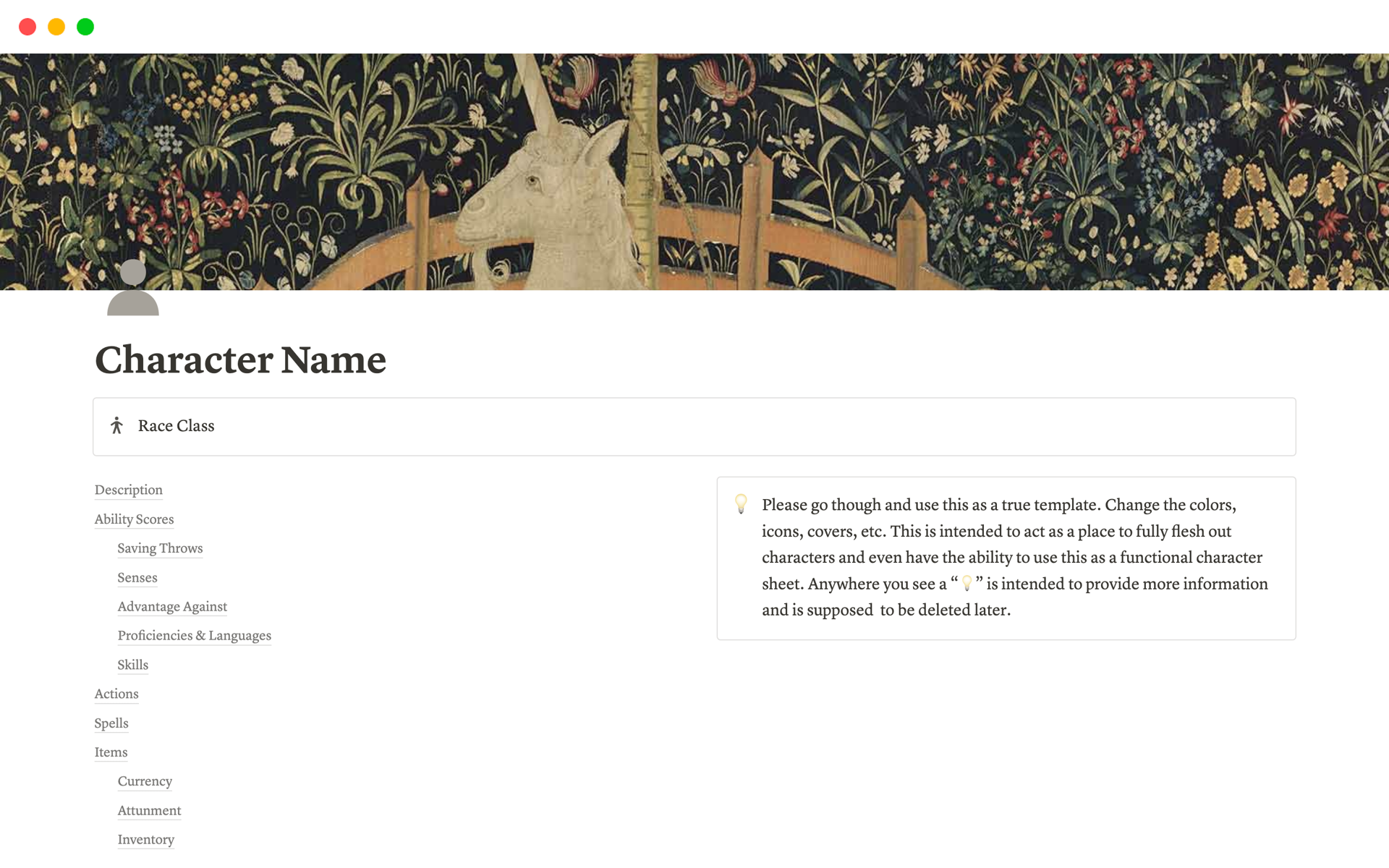The image size is (1389, 868).
Task: Click the green fullscreen window button
Action: (x=85, y=27)
